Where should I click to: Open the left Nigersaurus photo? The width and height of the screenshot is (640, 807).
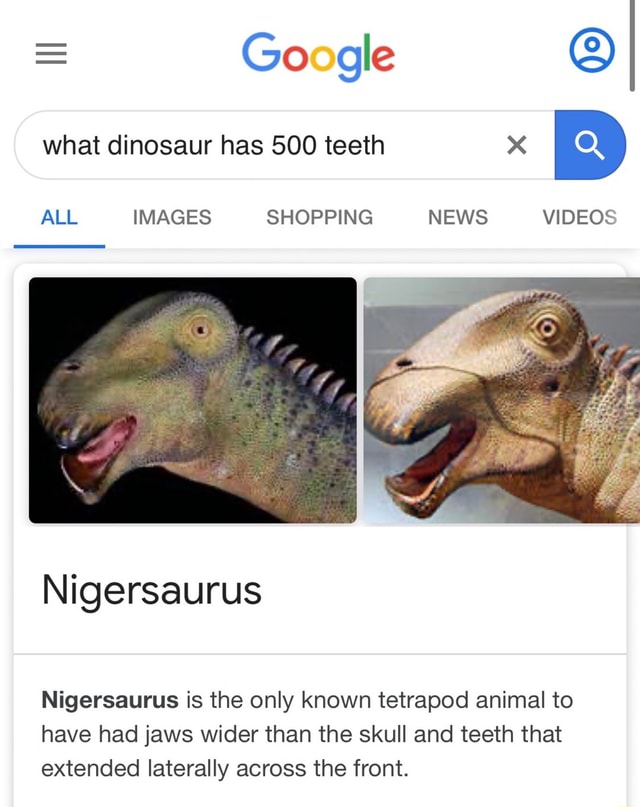pos(191,400)
